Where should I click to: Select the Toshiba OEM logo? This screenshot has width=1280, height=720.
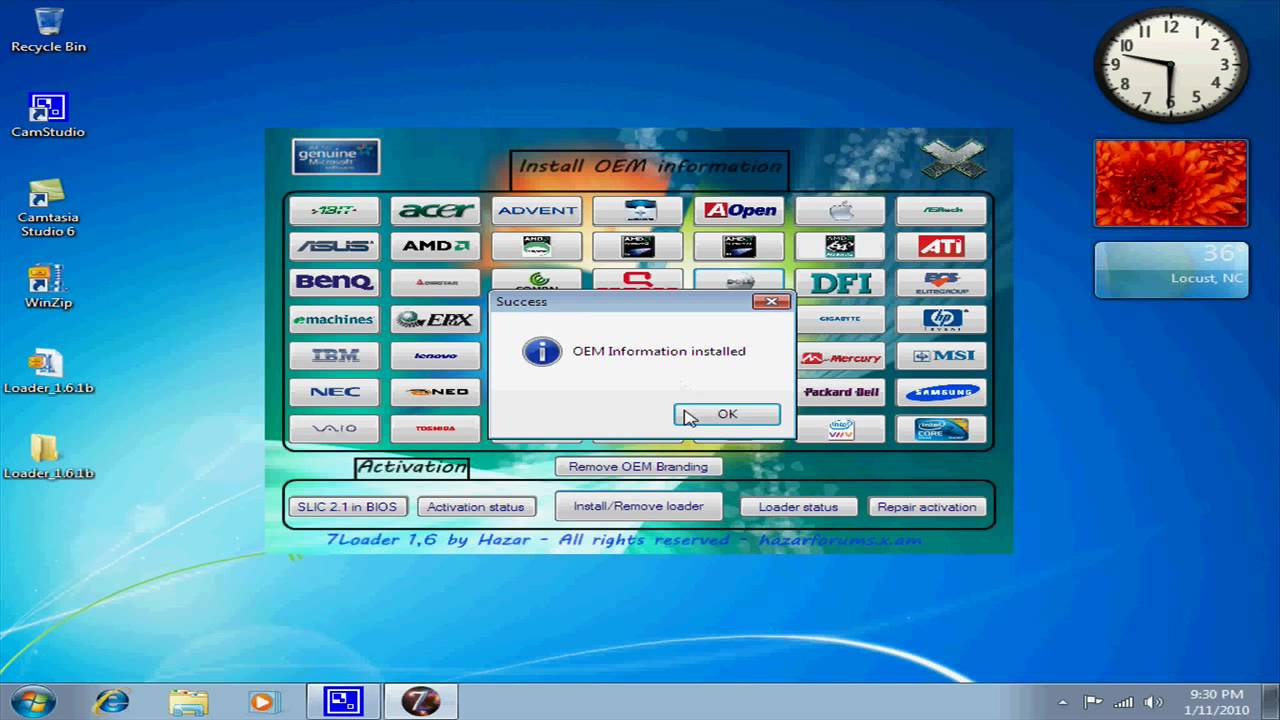pos(436,428)
